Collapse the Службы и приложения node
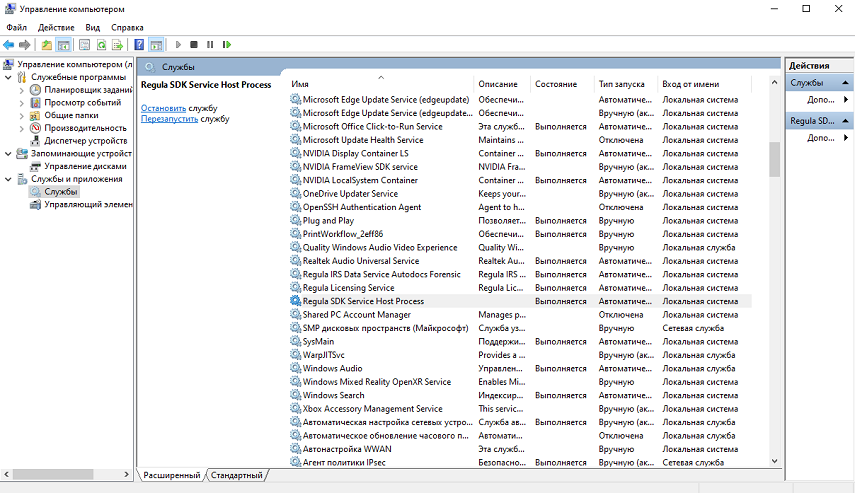Viewport: 855px width, 493px height. (8, 179)
